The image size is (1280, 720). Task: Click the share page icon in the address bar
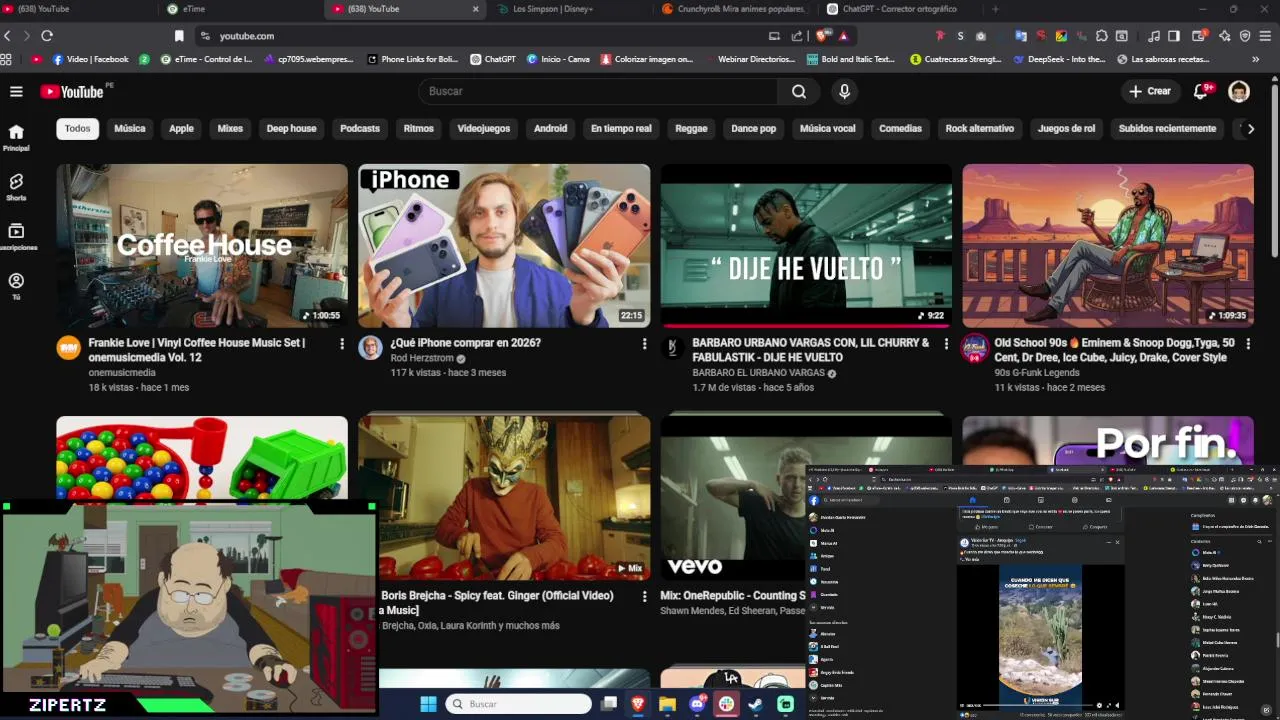[x=797, y=36]
